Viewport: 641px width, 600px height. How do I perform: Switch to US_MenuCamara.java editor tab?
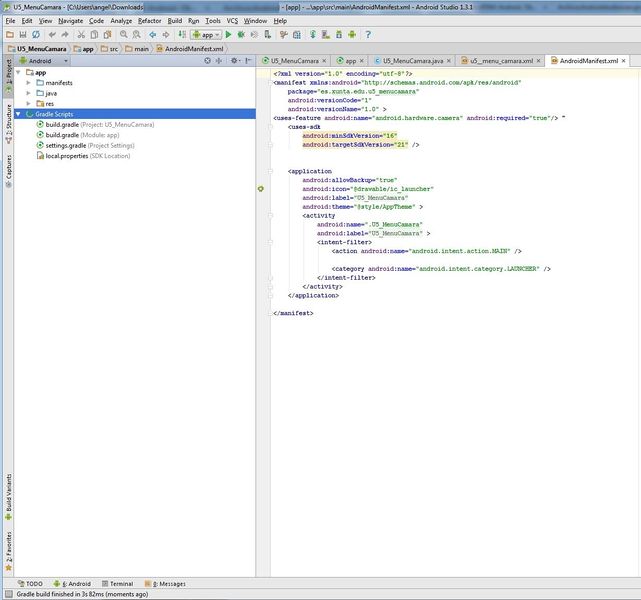point(412,60)
